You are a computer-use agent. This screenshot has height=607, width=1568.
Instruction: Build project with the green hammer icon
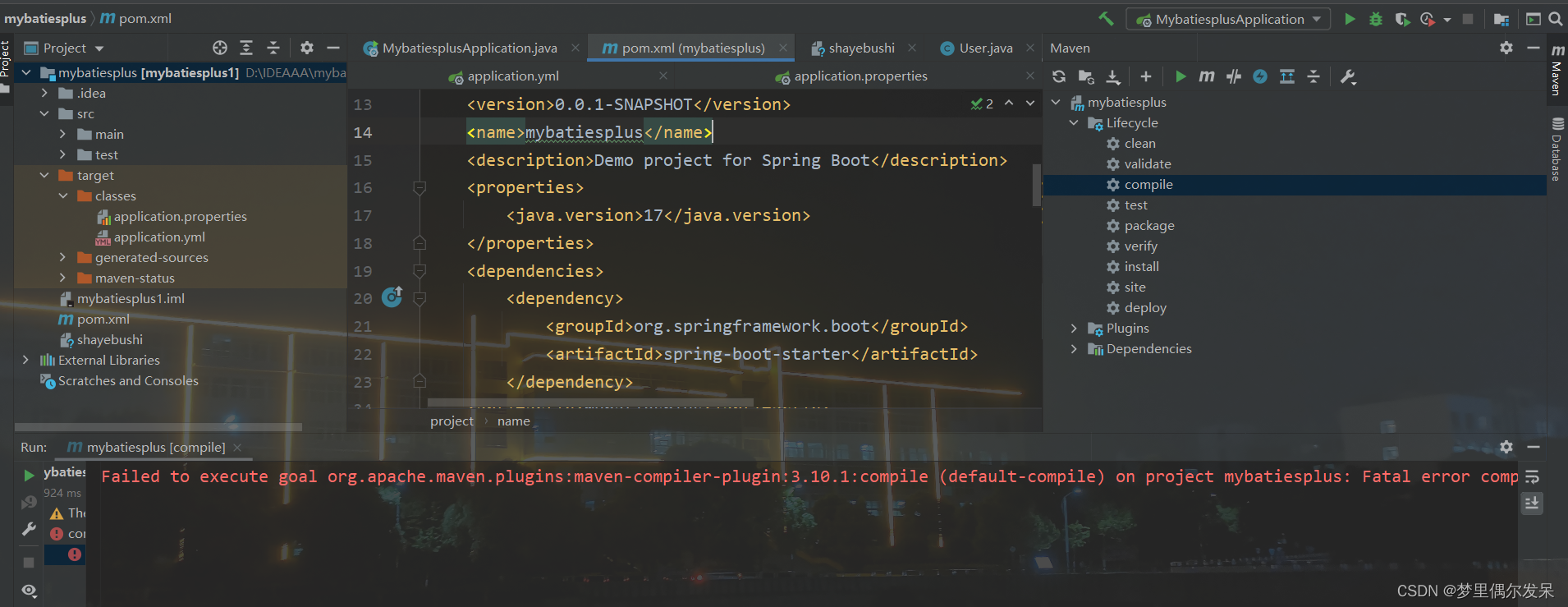[1106, 19]
